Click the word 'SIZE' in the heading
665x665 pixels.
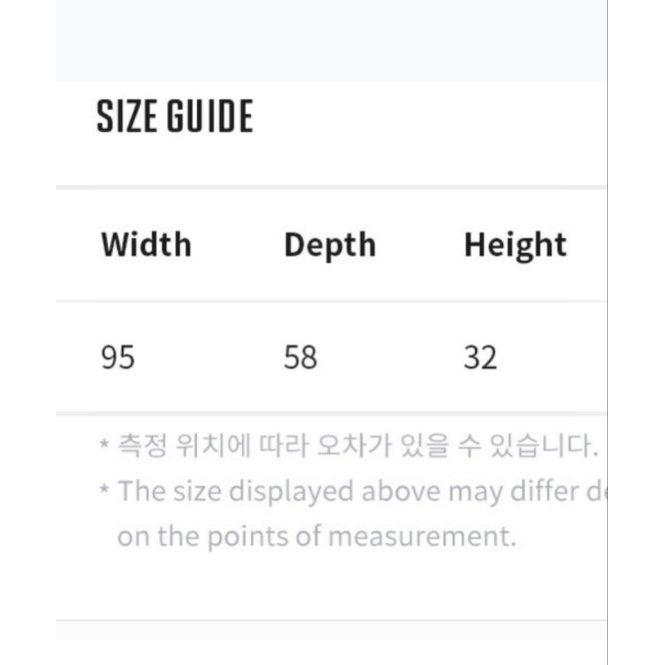[127, 117]
